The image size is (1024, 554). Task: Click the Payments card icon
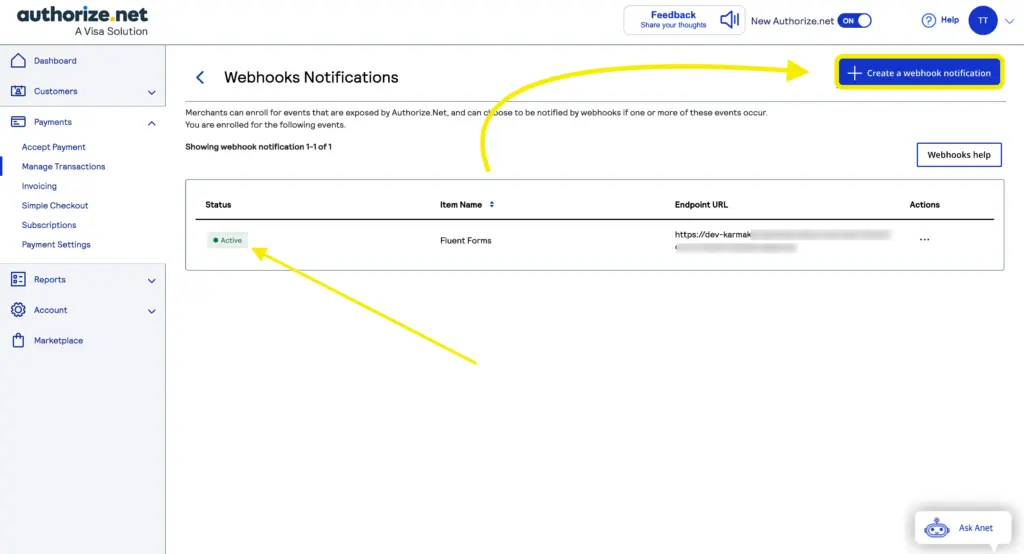(18, 122)
